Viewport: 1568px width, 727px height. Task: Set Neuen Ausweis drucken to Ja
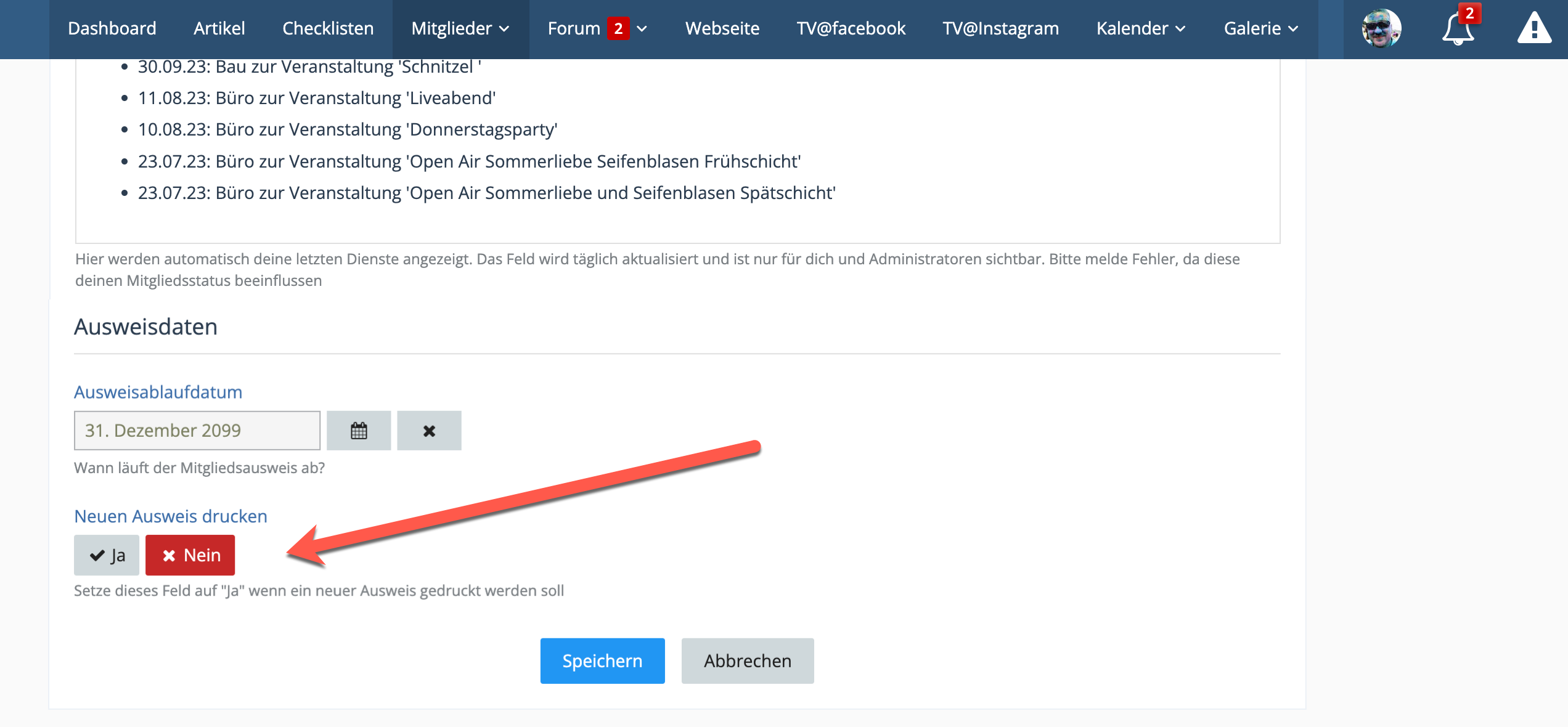click(107, 555)
